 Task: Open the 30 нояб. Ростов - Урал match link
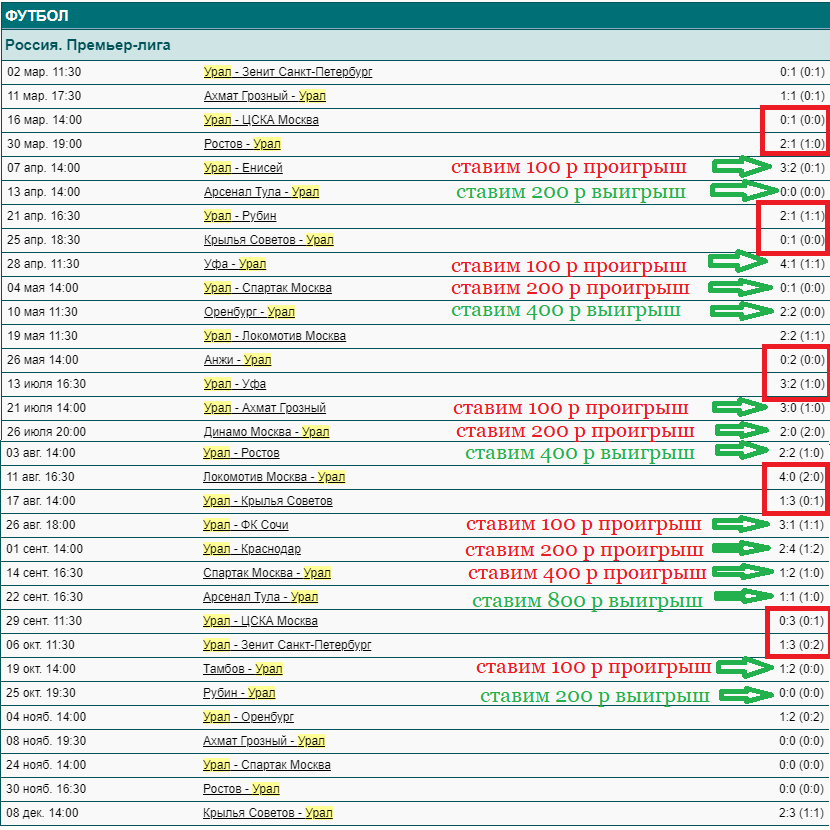pos(241,789)
